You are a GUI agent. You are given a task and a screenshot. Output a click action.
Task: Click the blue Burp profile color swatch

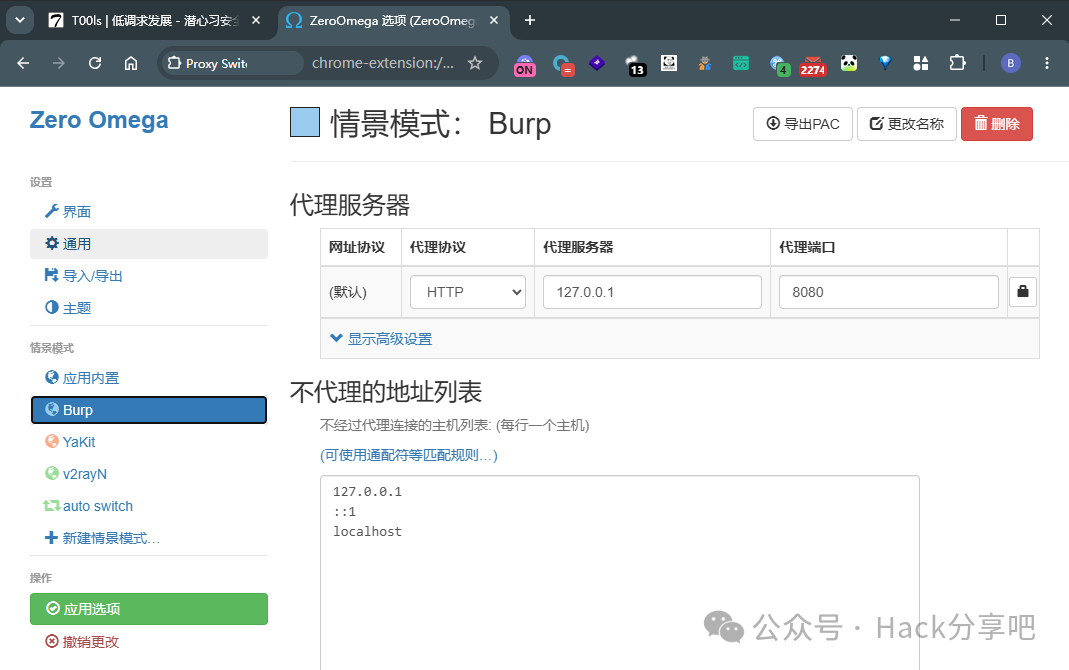[305, 123]
